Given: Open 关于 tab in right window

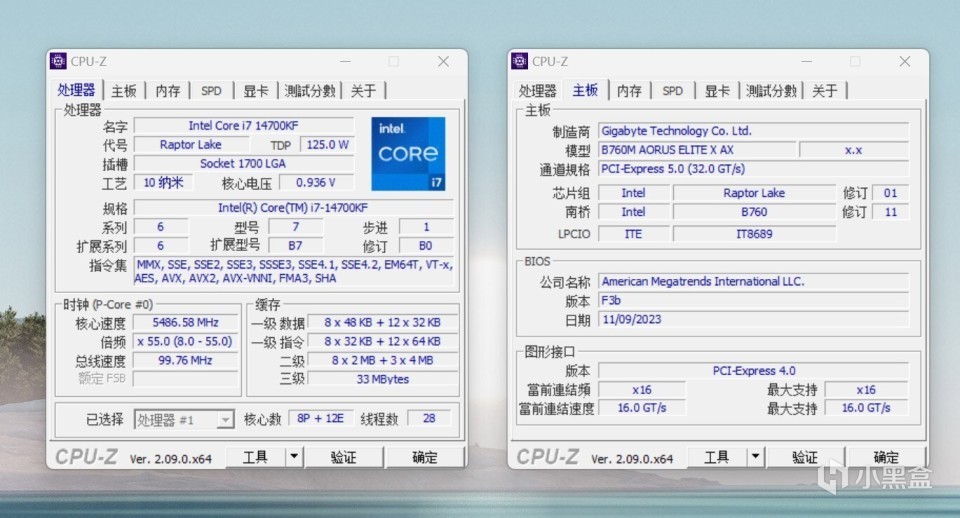Looking at the screenshot, I should (x=825, y=91).
